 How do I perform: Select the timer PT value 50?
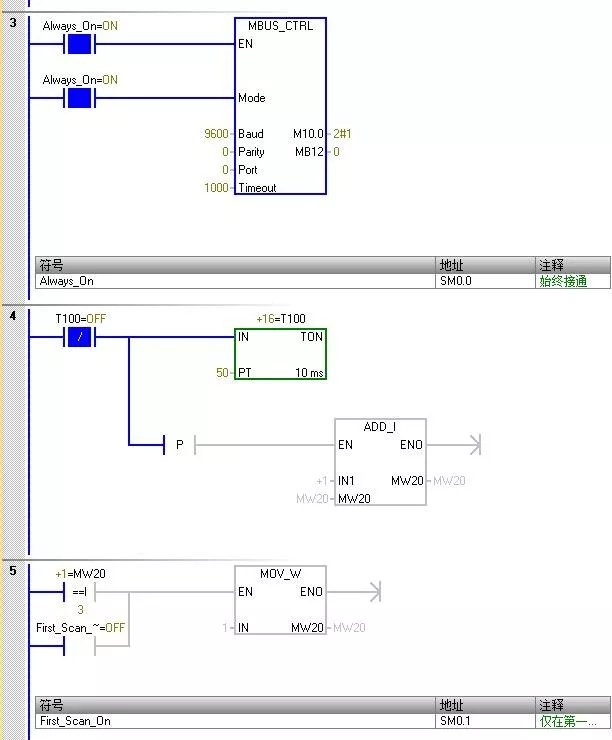(222, 373)
